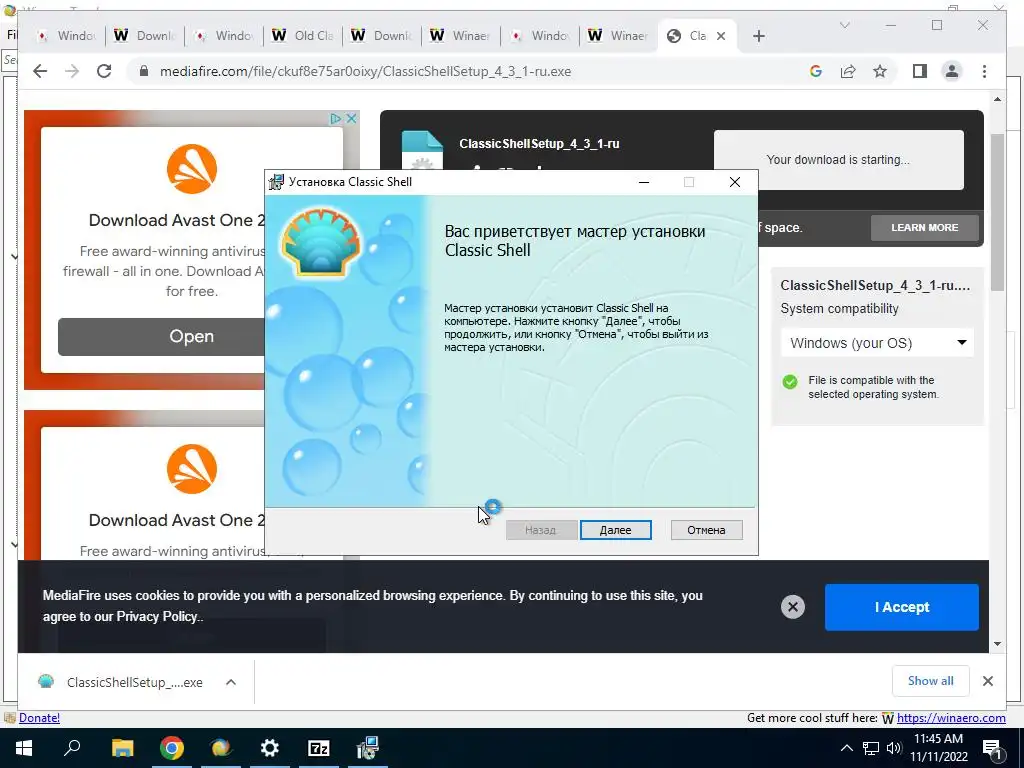Click 7-Zip icon in taskbar
Screen dimensions: 1024x768
coord(319,748)
